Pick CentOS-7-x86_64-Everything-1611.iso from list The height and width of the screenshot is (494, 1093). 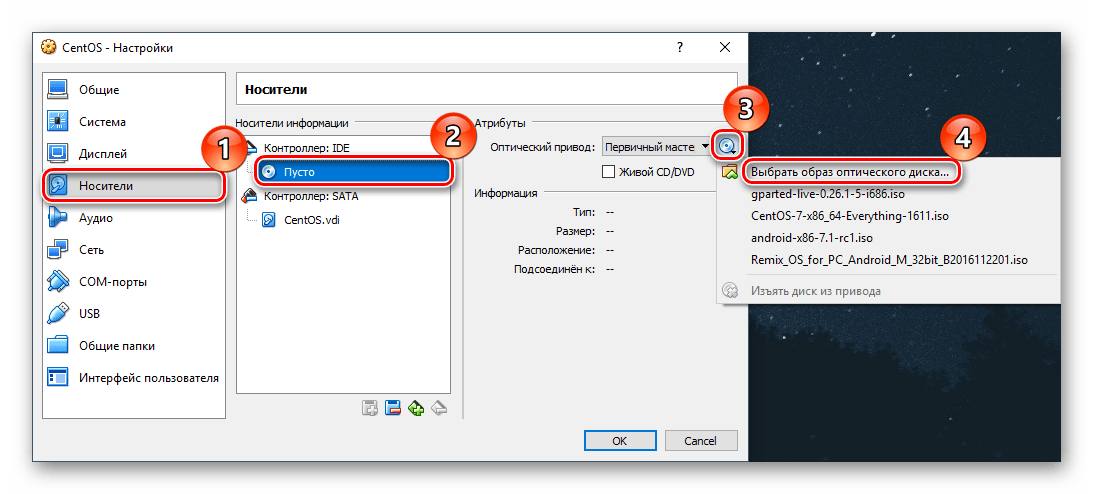point(850,216)
